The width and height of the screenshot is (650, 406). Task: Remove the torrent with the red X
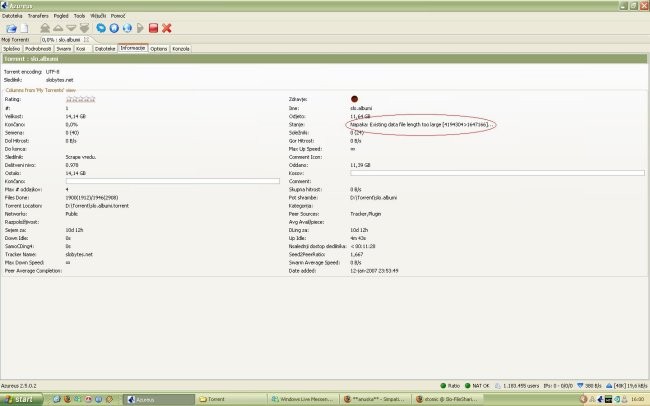(x=167, y=28)
